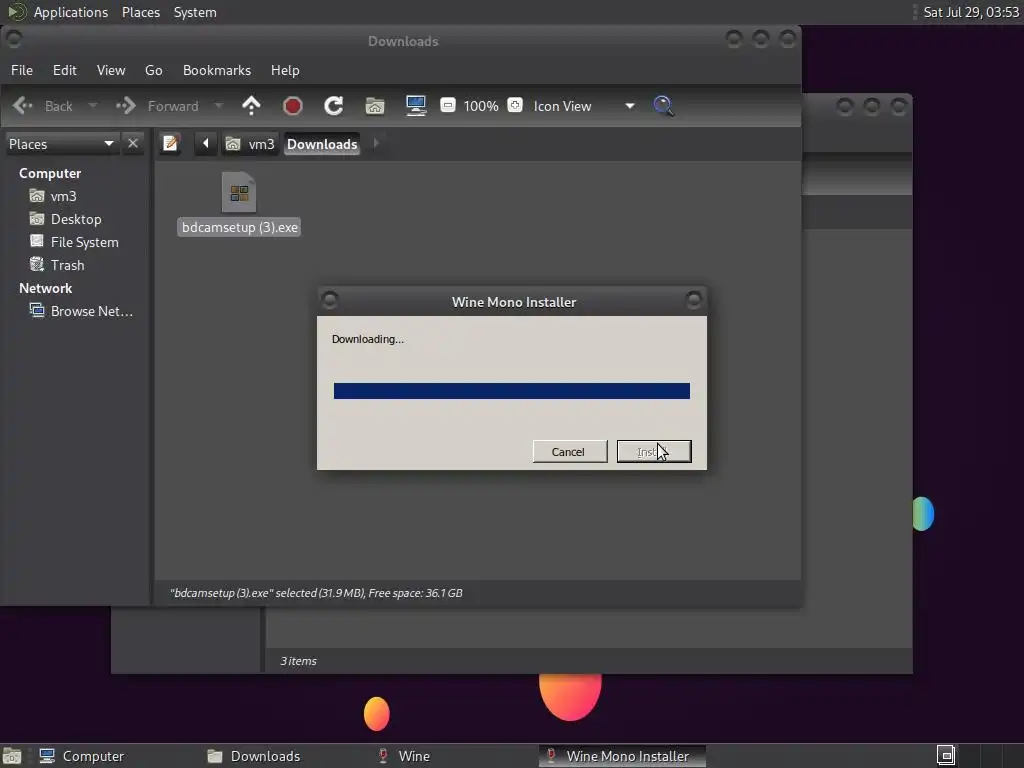The image size is (1024, 768).
Task: Open the File menu
Action: point(22,70)
